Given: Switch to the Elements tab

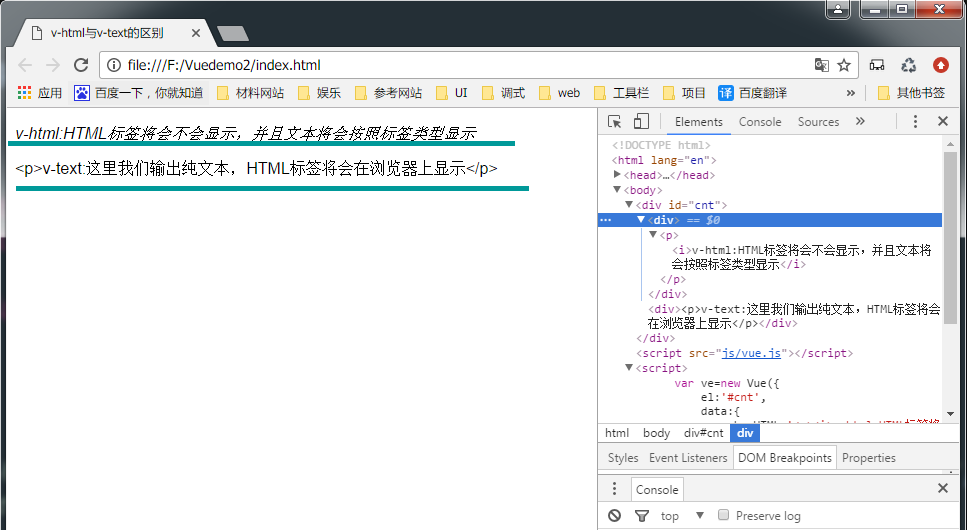Looking at the screenshot, I should (699, 122).
